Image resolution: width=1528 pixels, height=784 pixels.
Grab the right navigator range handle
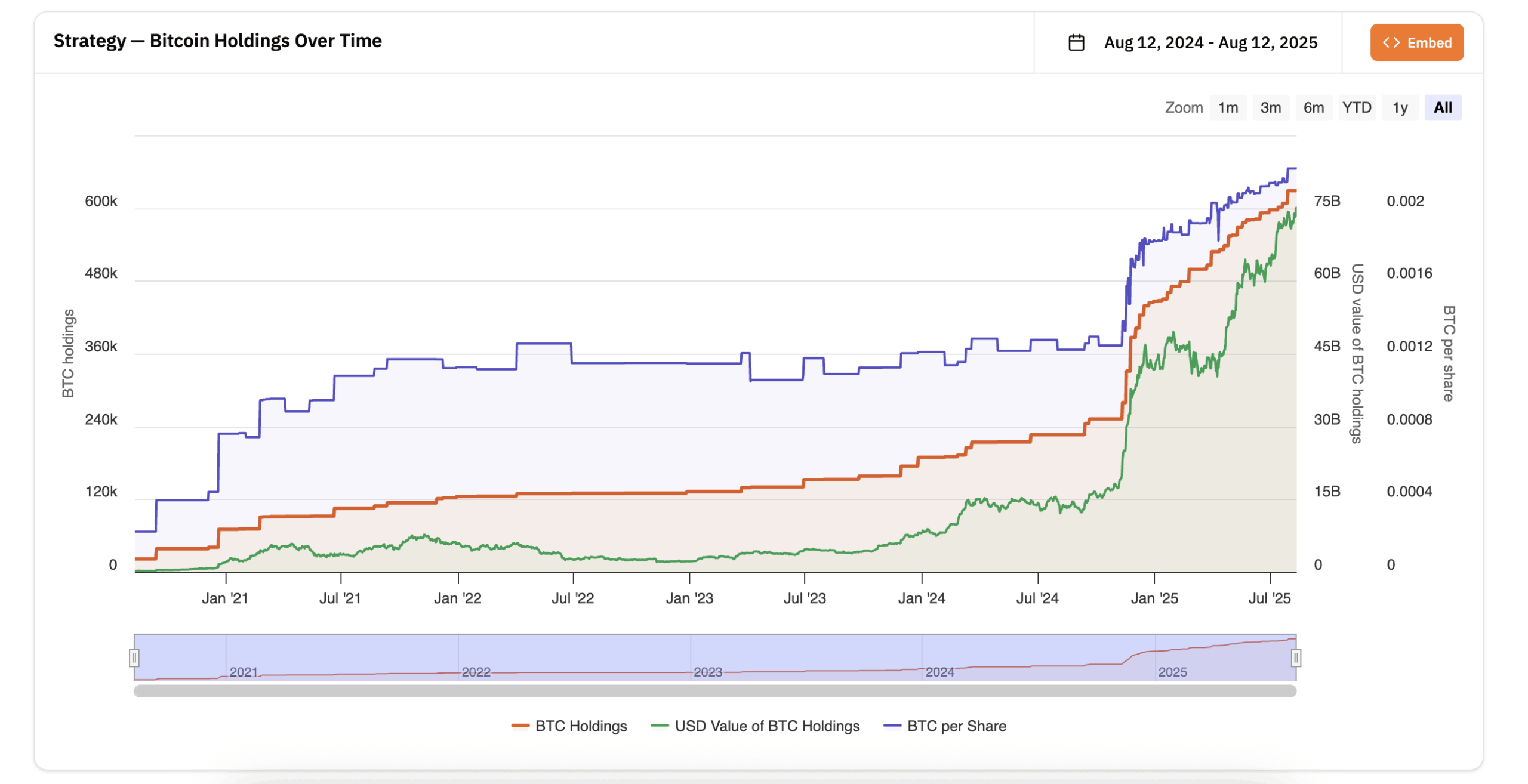point(1296,658)
